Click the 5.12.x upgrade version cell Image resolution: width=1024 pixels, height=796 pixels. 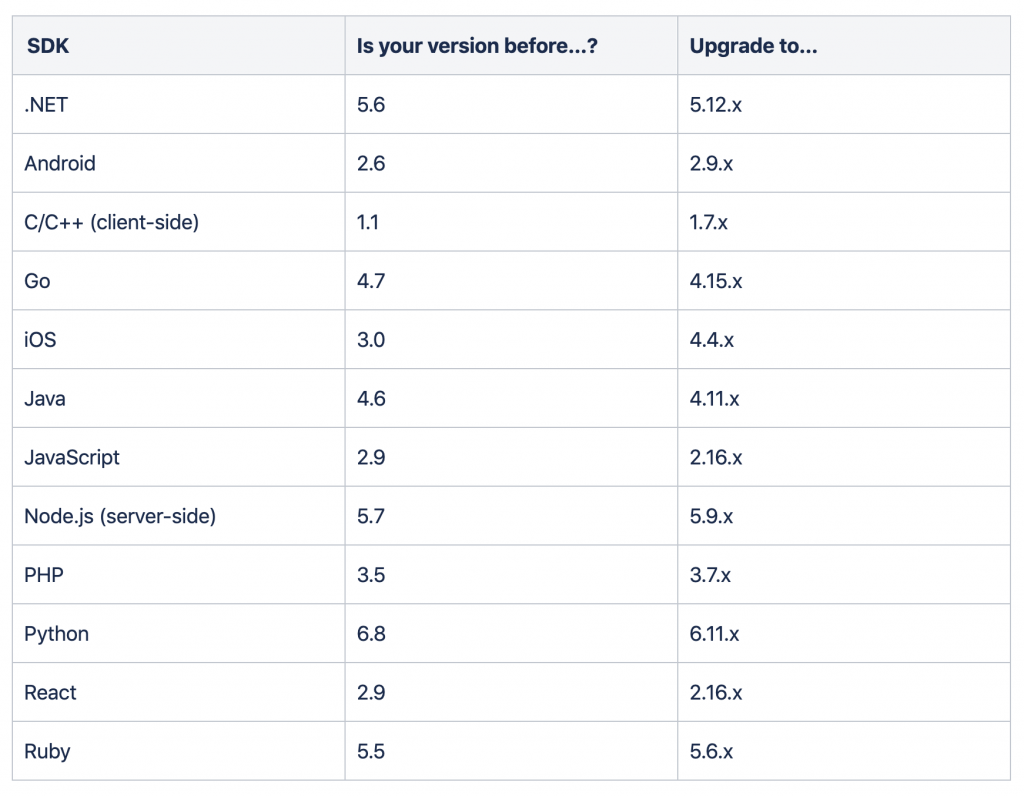(x=715, y=104)
